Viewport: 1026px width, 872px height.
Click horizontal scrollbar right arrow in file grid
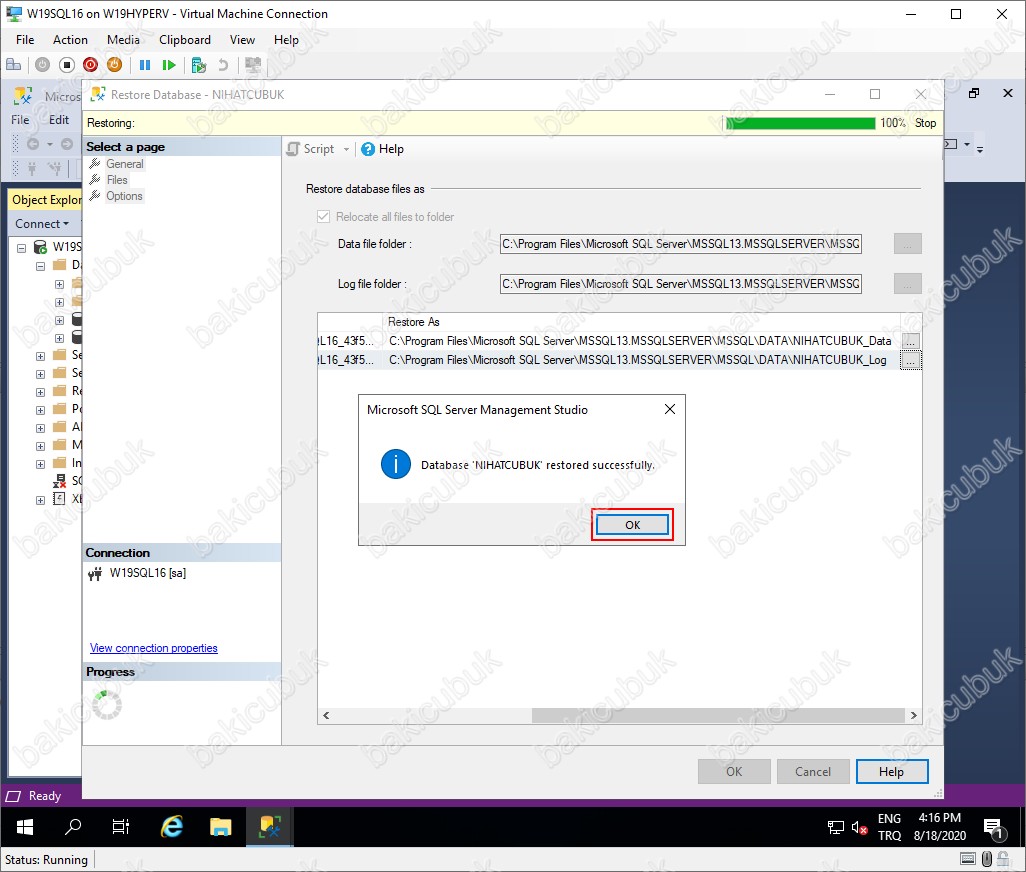913,716
